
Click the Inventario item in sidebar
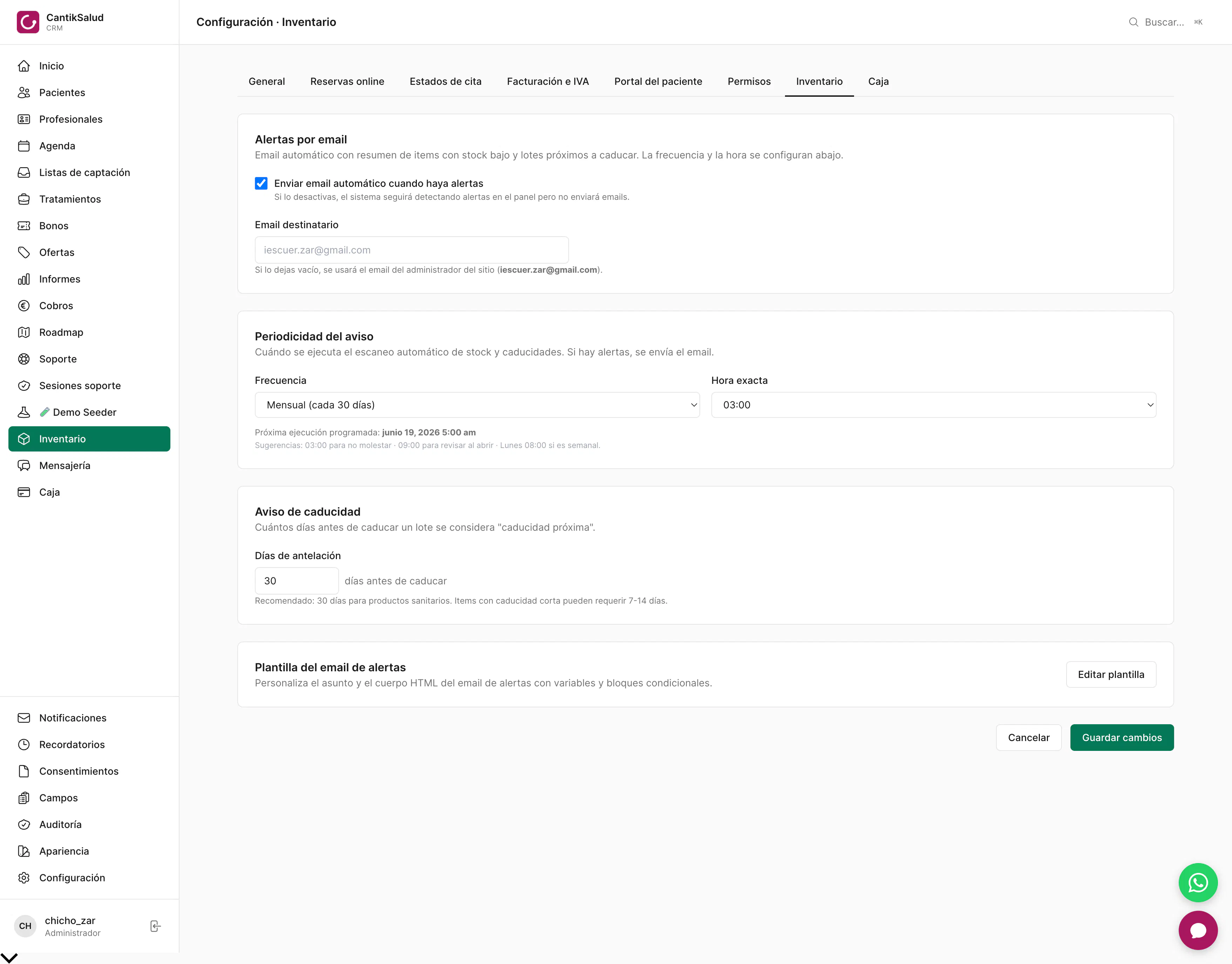click(x=89, y=439)
